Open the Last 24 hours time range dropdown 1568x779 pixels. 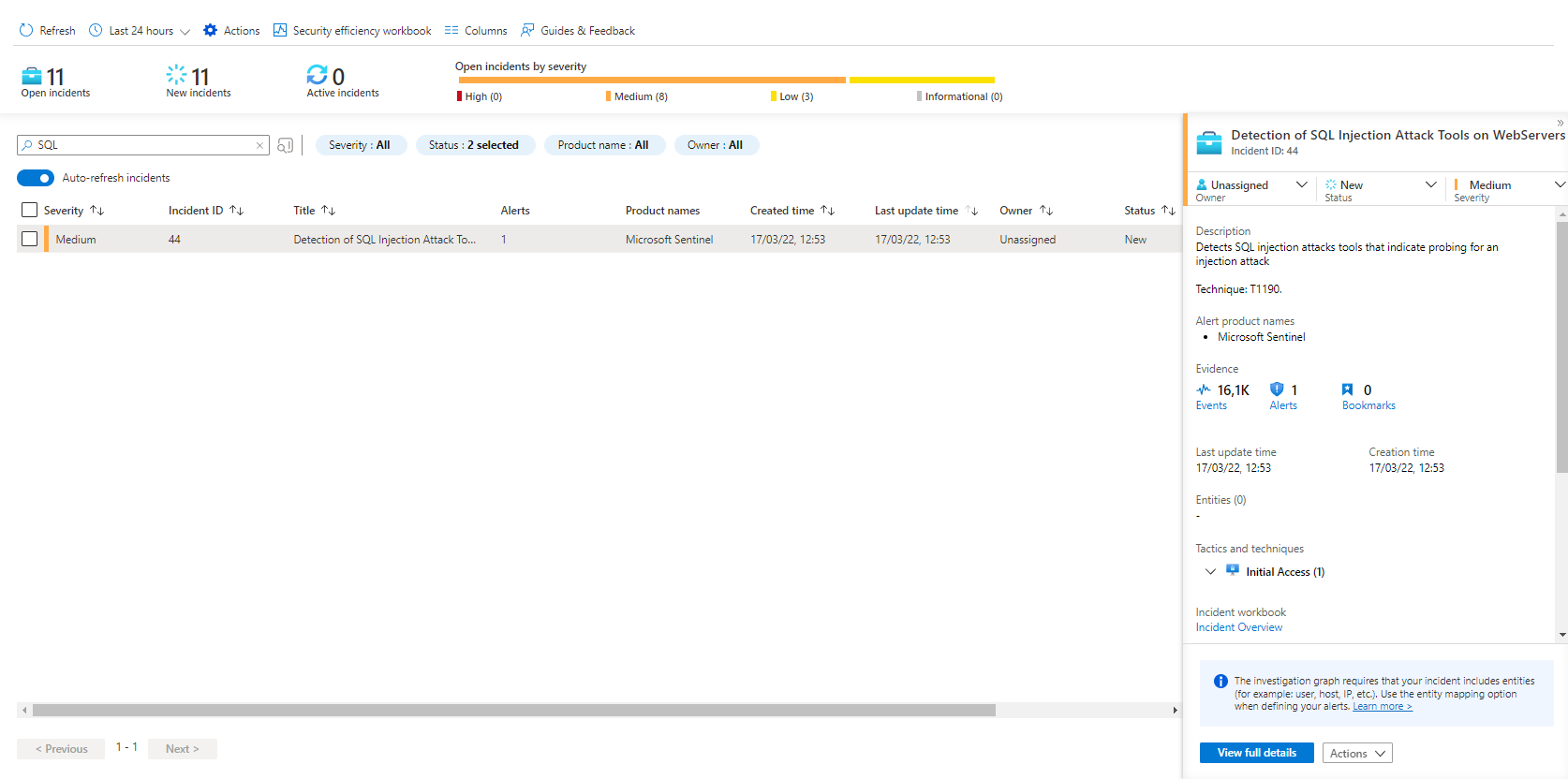[x=140, y=30]
